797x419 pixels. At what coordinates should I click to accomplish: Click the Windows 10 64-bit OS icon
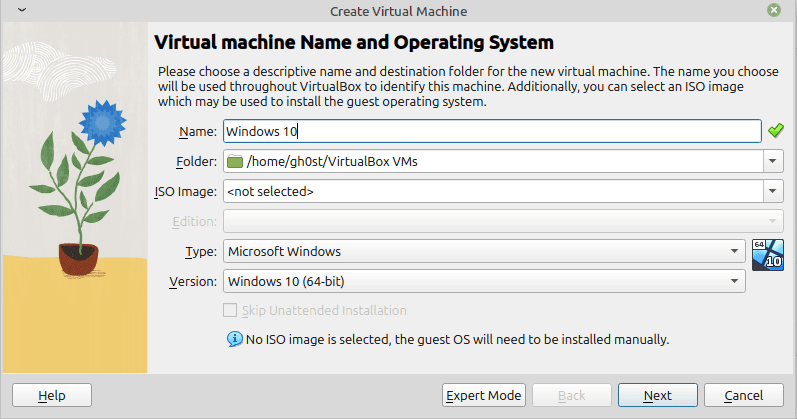click(768, 255)
